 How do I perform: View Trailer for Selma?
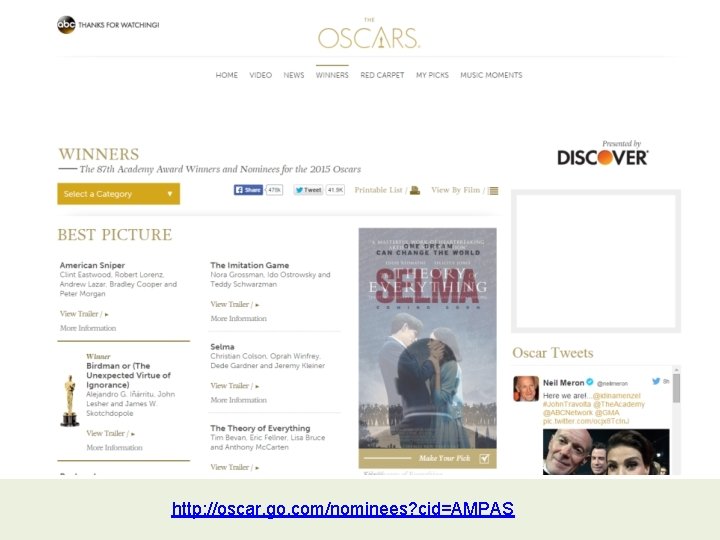click(235, 386)
